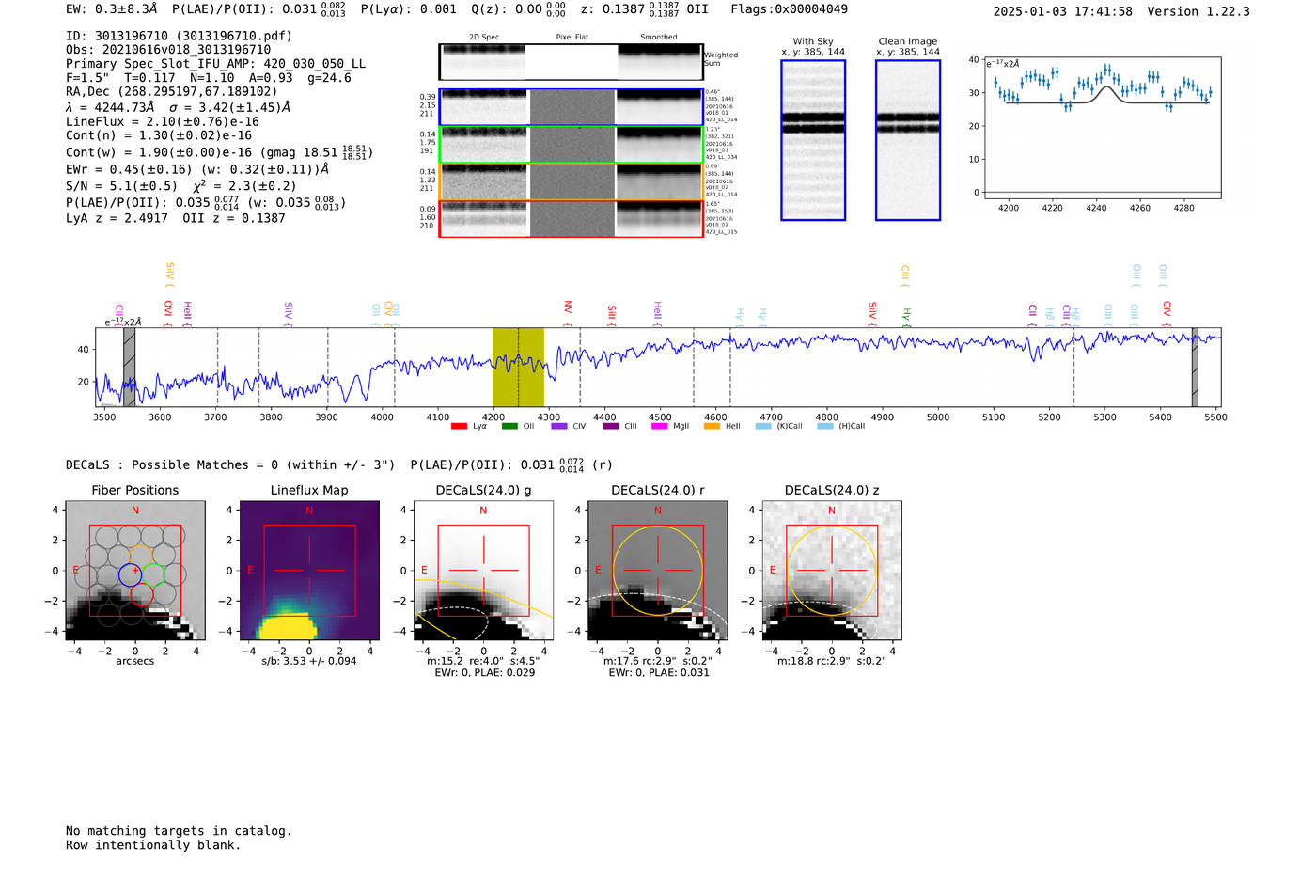Select the orange HeII legend swatch
The image size is (1316, 896).
712,427
